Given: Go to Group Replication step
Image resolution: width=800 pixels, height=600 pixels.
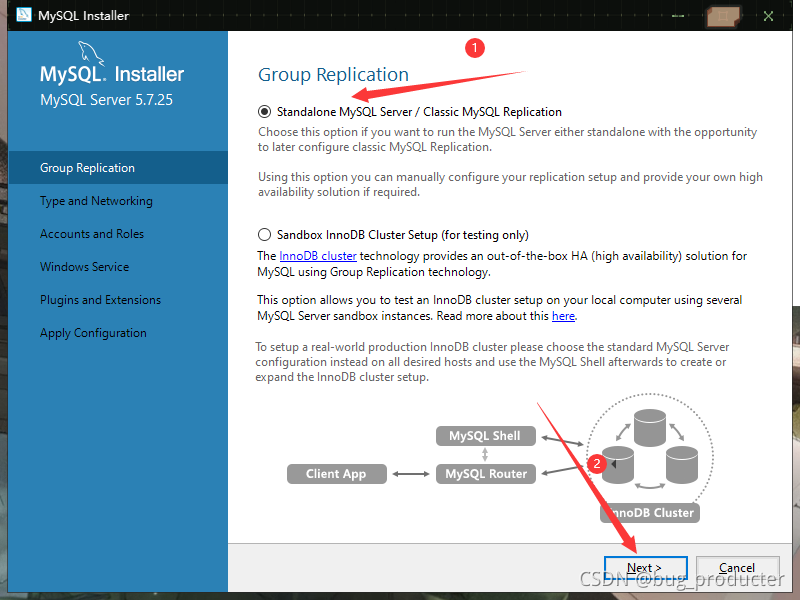Looking at the screenshot, I should point(118,167).
